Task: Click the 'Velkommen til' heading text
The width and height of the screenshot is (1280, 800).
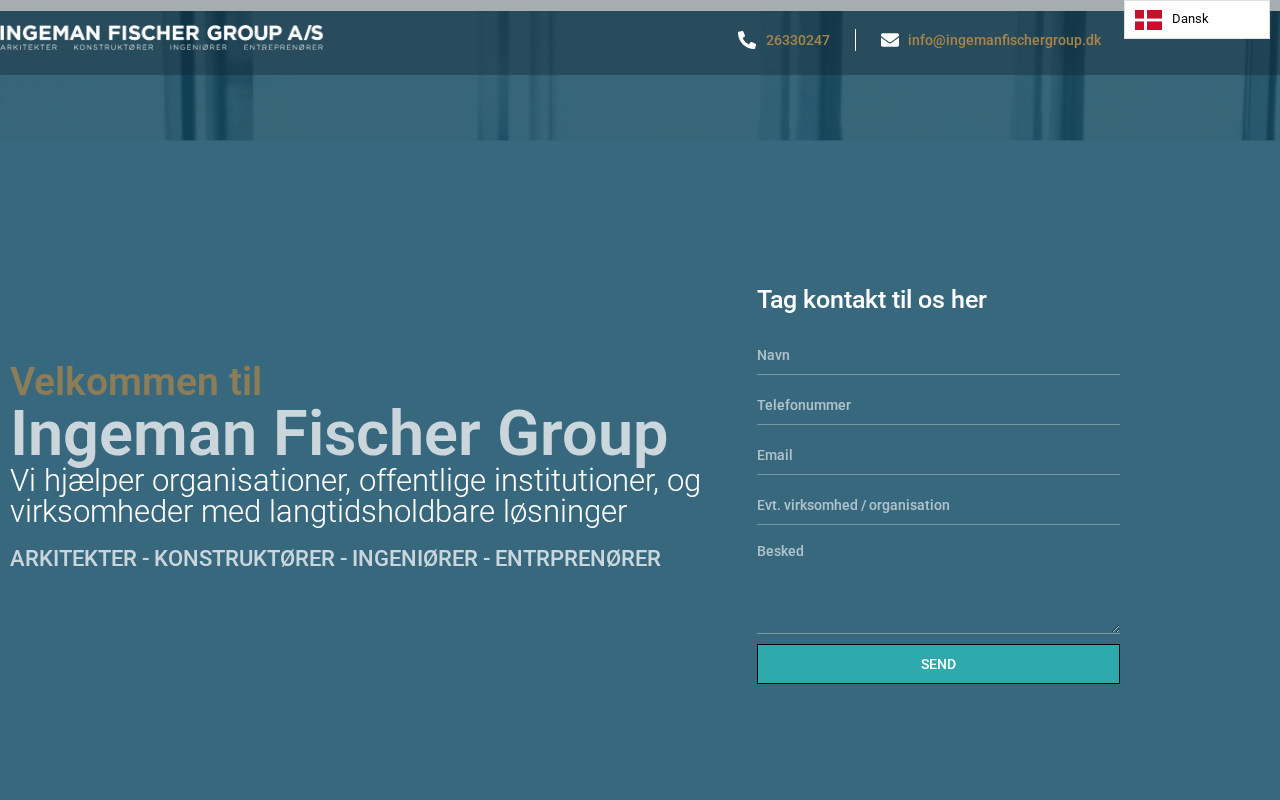Action: tap(136, 381)
